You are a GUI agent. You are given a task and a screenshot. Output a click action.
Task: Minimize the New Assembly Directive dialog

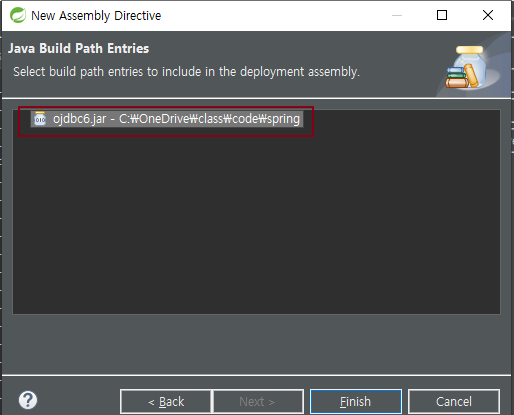[397, 15]
